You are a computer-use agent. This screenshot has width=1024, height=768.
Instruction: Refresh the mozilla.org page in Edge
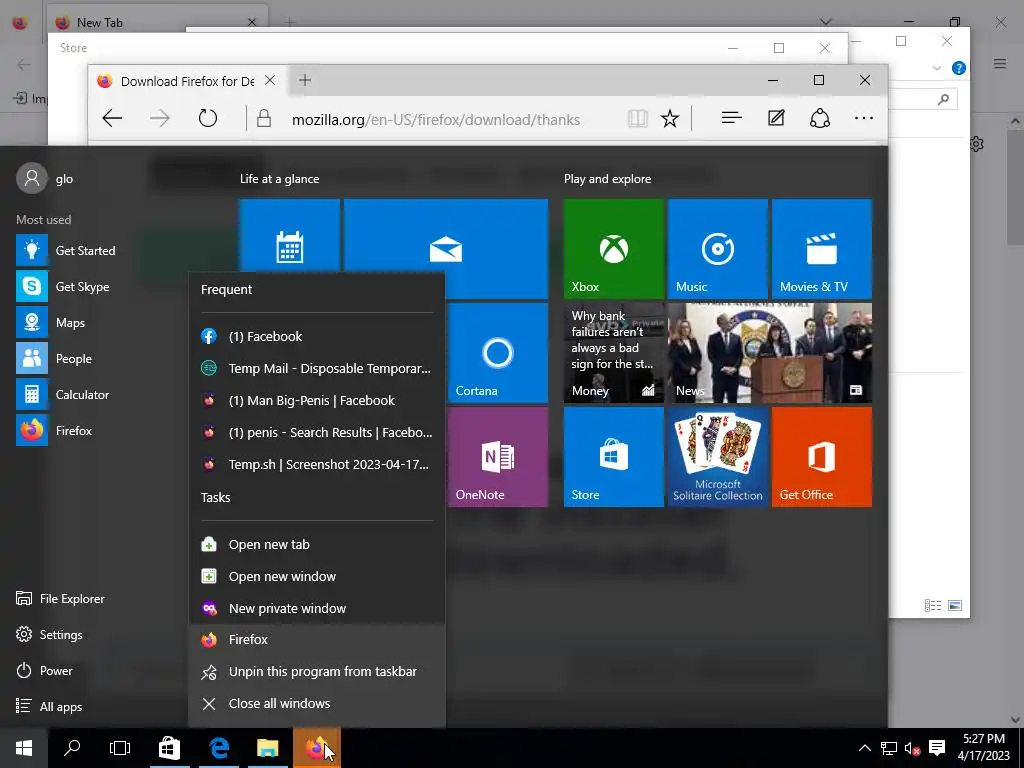point(208,118)
